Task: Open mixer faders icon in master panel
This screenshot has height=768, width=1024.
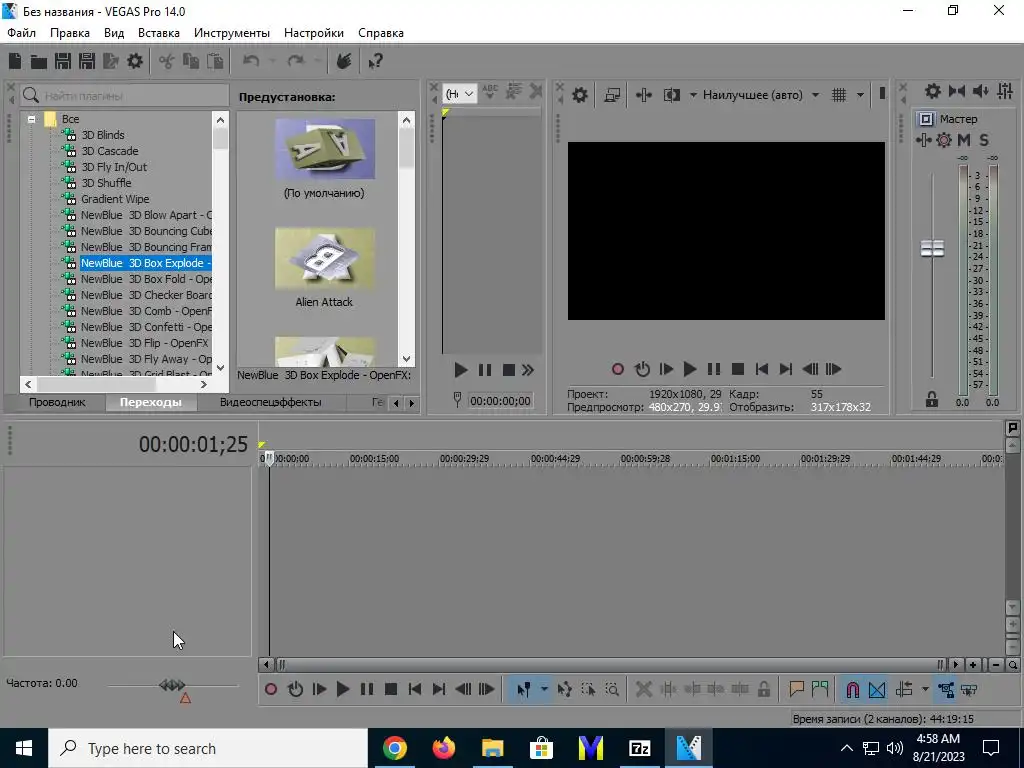Action: coord(1005,91)
